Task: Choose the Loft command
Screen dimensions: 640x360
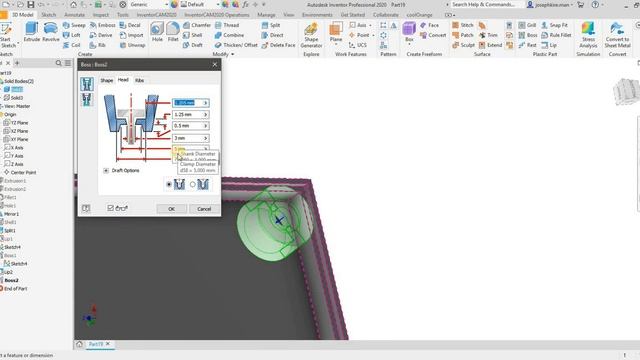Action: pos(71,35)
